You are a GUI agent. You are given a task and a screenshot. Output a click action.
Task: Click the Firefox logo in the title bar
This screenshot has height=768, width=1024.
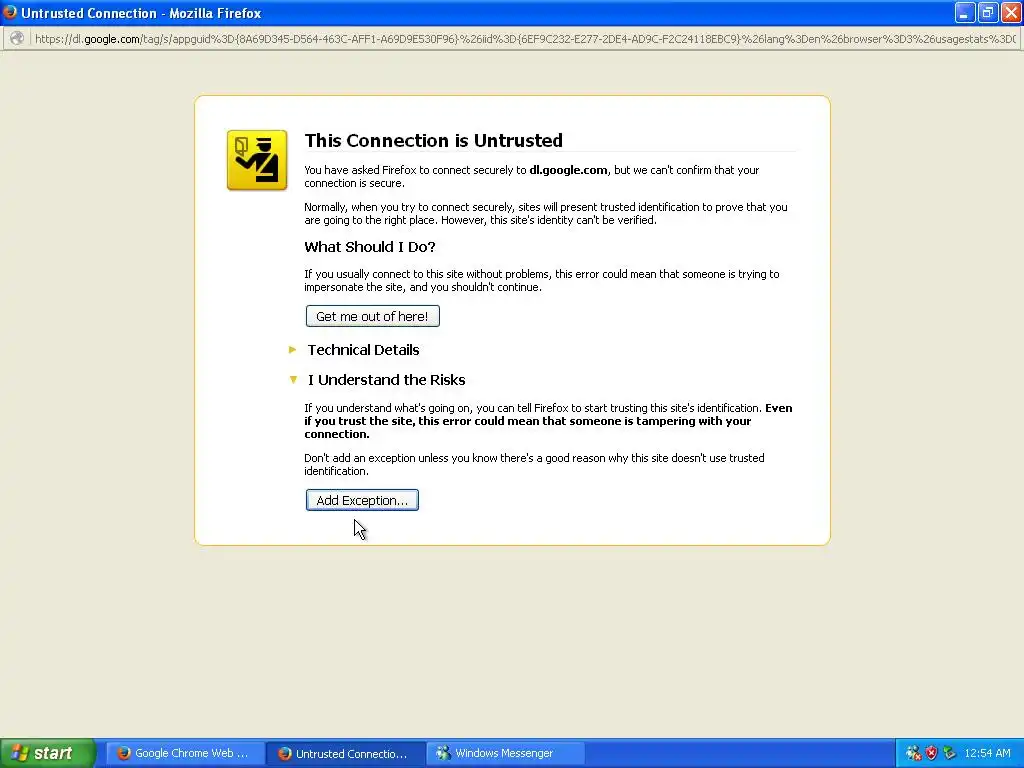[10, 12]
